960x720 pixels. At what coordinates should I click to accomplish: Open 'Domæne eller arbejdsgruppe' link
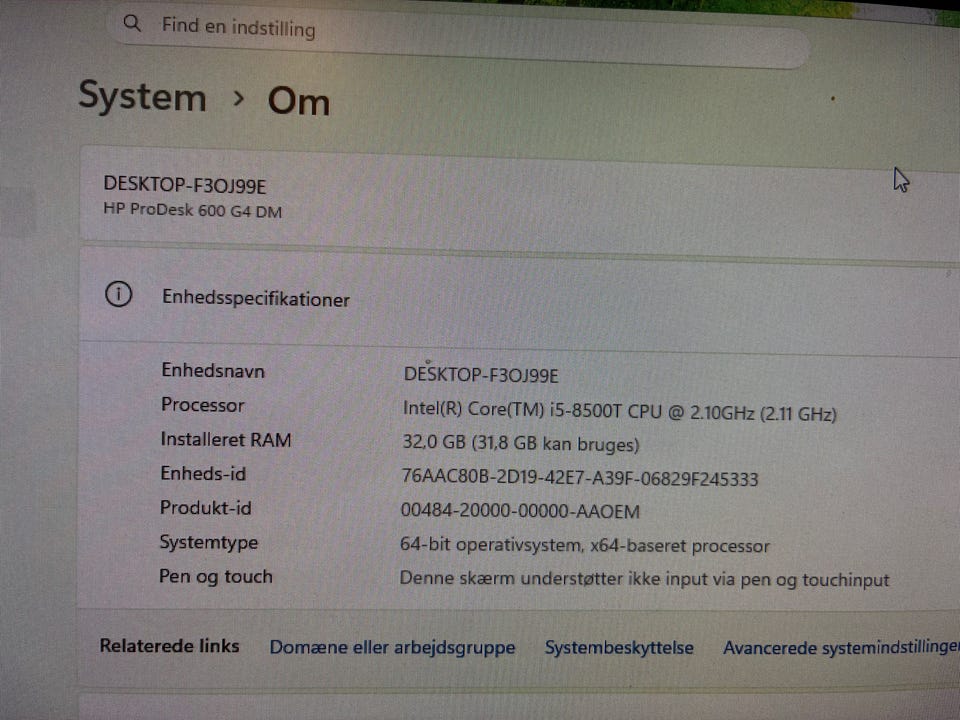pyautogui.click(x=392, y=647)
